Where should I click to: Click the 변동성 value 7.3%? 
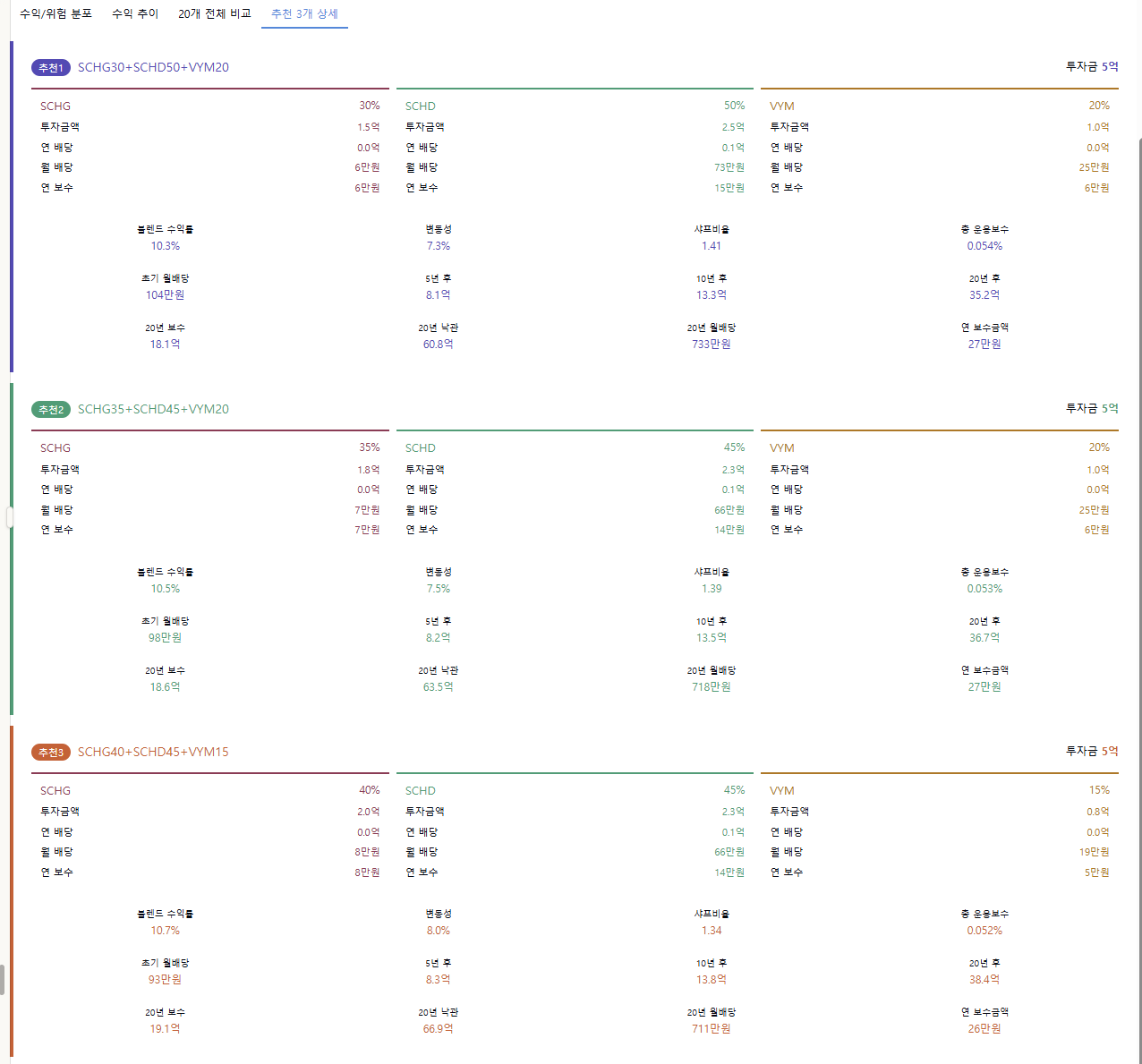click(x=439, y=246)
